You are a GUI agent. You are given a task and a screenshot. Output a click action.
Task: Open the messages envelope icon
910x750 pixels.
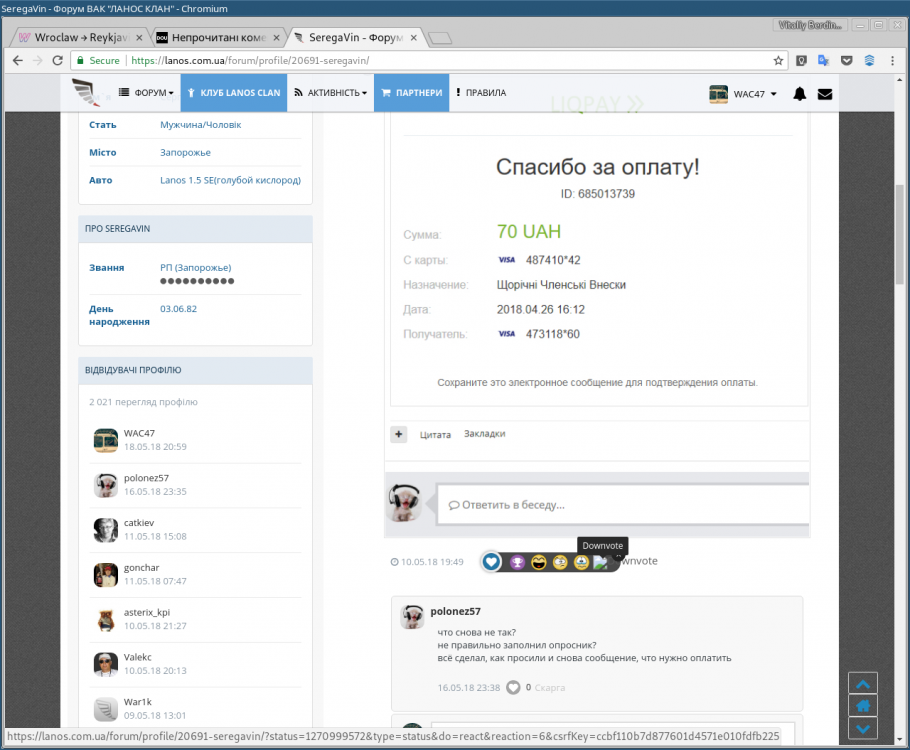pos(824,94)
